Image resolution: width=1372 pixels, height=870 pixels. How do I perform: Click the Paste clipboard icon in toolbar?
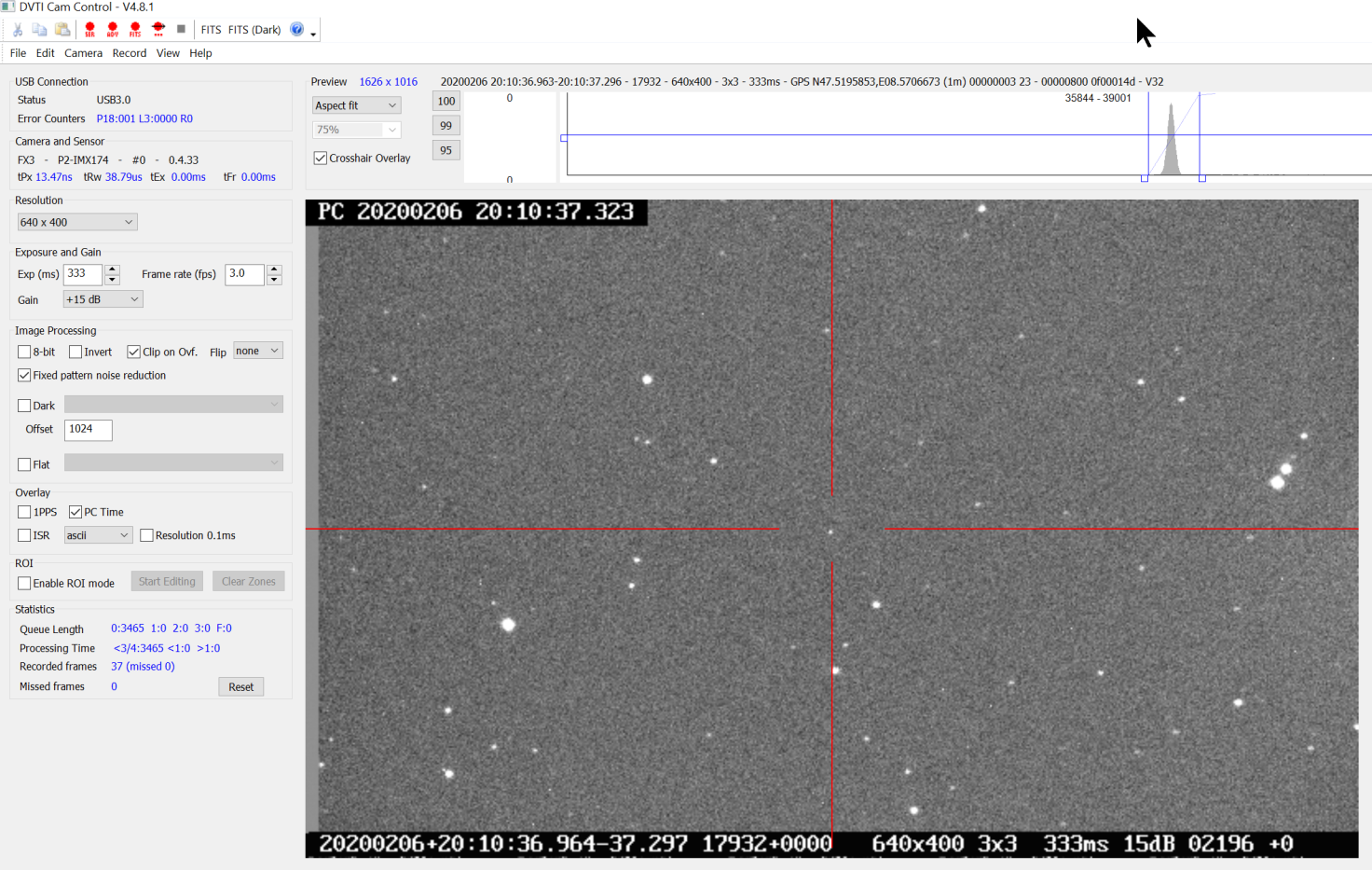click(62, 30)
